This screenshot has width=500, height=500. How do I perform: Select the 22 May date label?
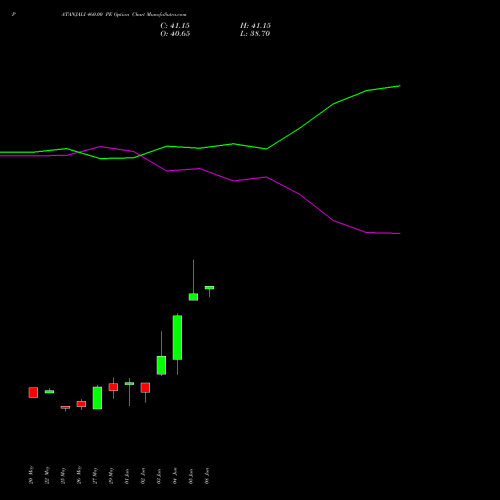pos(47,475)
